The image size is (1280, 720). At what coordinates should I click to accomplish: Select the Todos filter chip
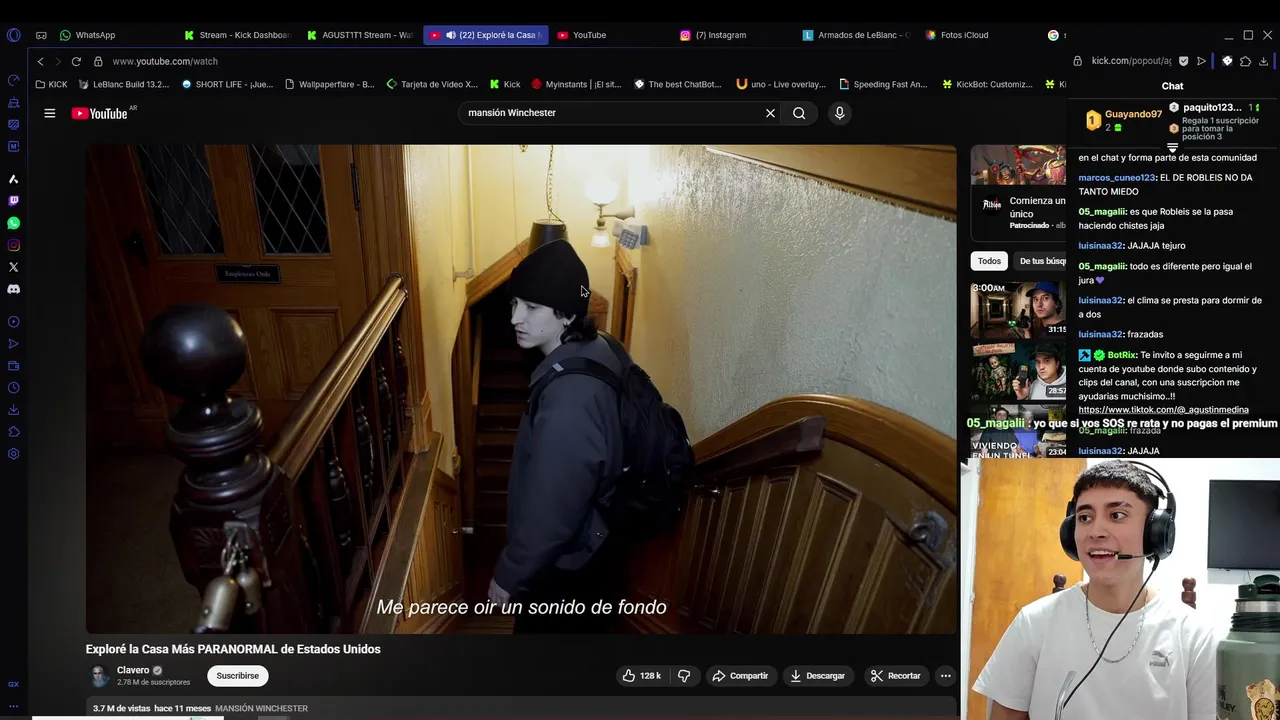click(x=989, y=261)
